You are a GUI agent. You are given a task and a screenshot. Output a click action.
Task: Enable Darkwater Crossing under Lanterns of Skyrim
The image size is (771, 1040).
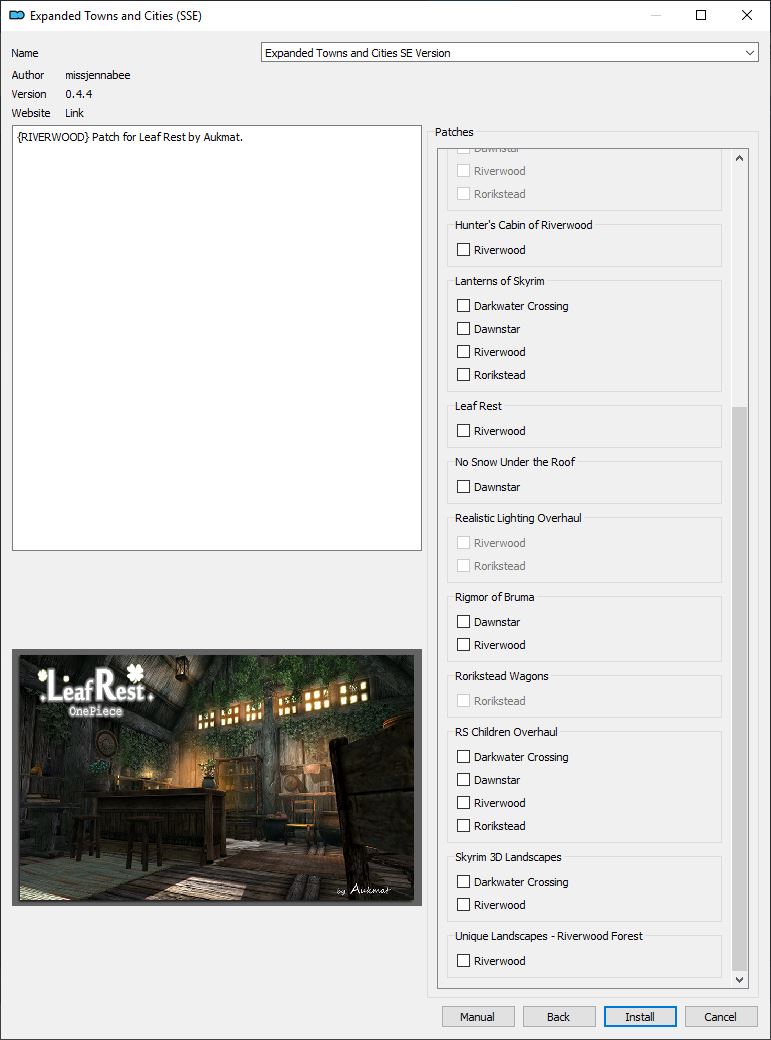pos(464,306)
